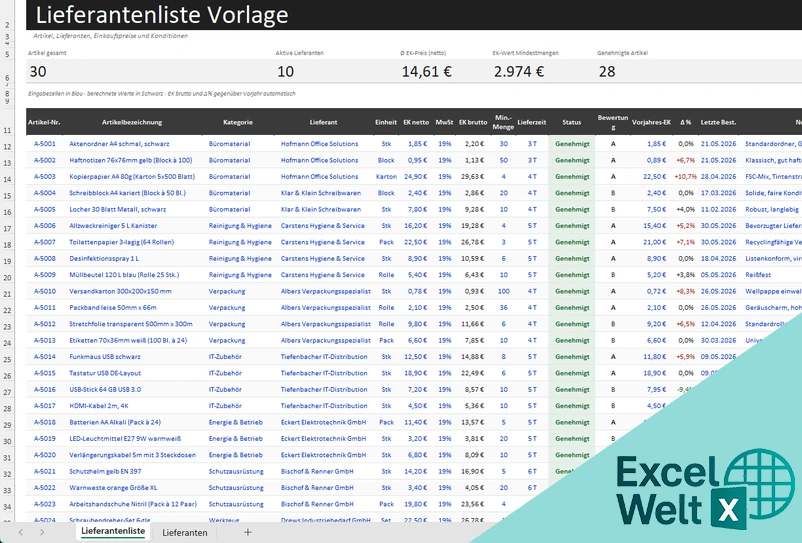Click the Artikelbezeichnung header cell
Screen dimensions: 802x543
click(132, 122)
